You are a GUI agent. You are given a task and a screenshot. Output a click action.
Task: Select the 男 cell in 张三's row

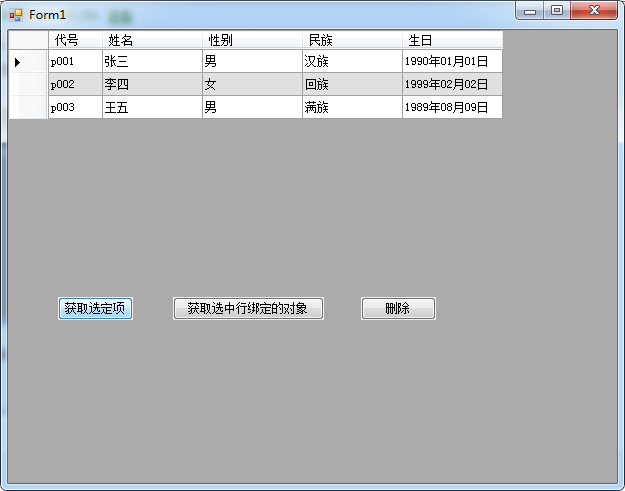tap(252, 61)
